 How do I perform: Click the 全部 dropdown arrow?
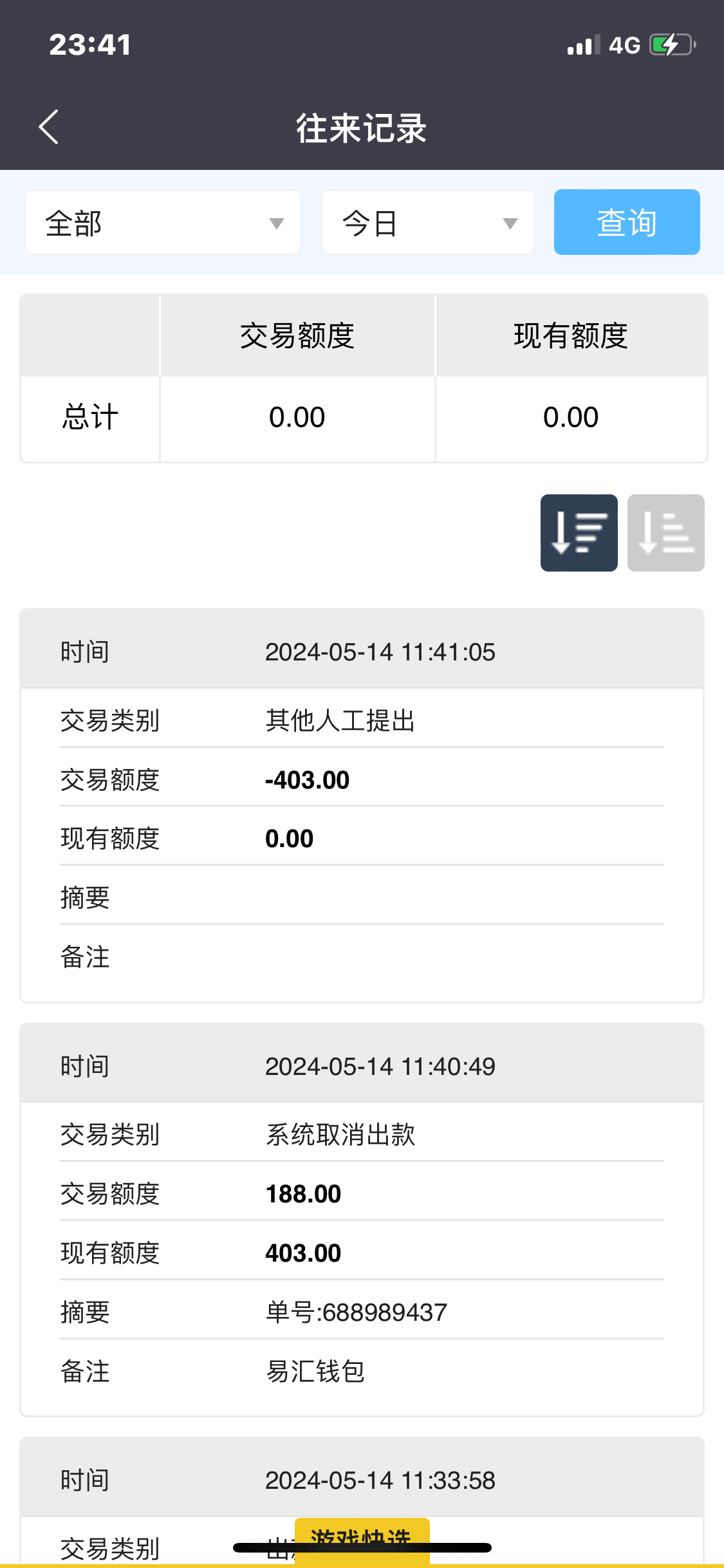277,223
